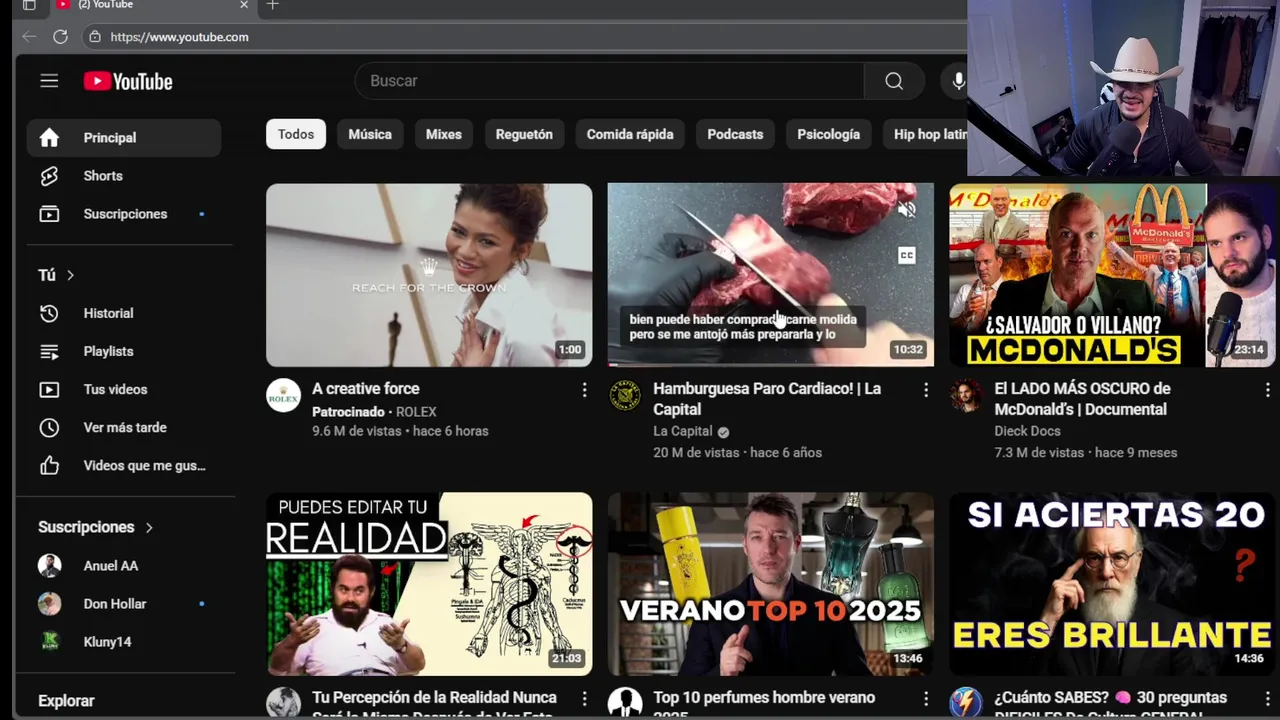Viewport: 1280px width, 720px height.
Task: Click the YouTube logo
Action: coord(128,81)
